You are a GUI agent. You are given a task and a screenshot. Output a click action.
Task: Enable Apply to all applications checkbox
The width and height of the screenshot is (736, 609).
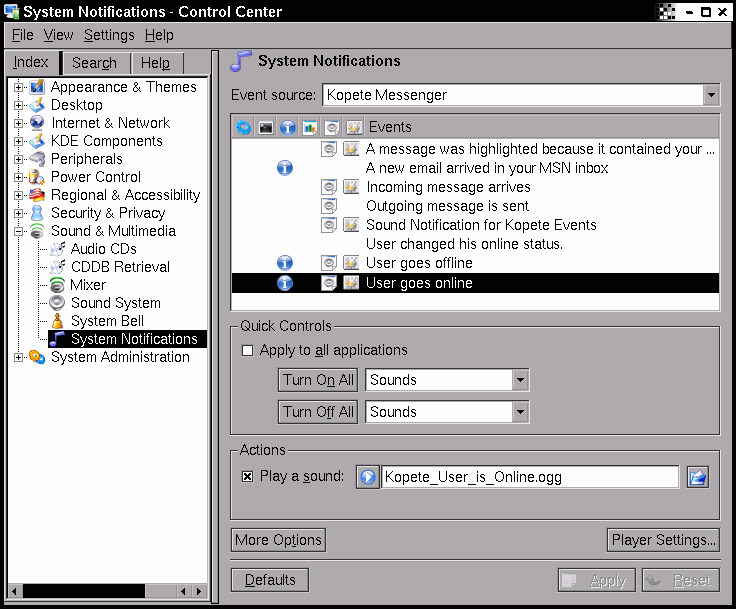pyautogui.click(x=248, y=351)
